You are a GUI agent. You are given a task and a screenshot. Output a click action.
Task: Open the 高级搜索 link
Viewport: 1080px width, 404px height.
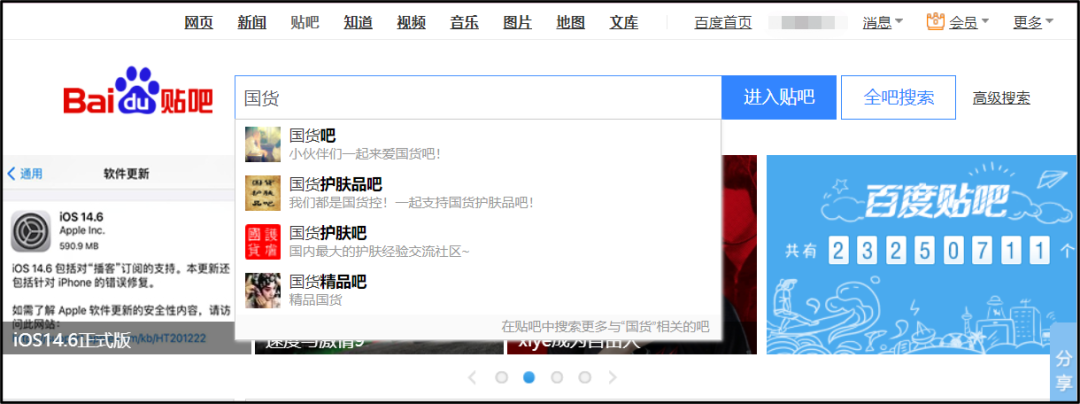1001,98
